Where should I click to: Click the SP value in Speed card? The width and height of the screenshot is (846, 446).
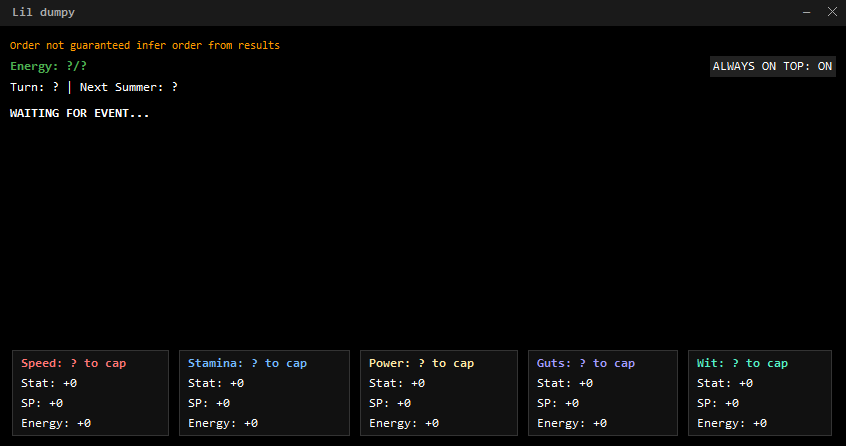point(42,403)
